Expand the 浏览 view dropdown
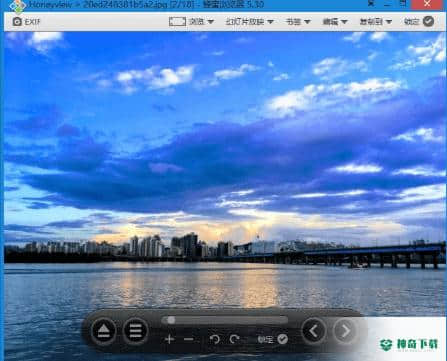 [x=201, y=22]
